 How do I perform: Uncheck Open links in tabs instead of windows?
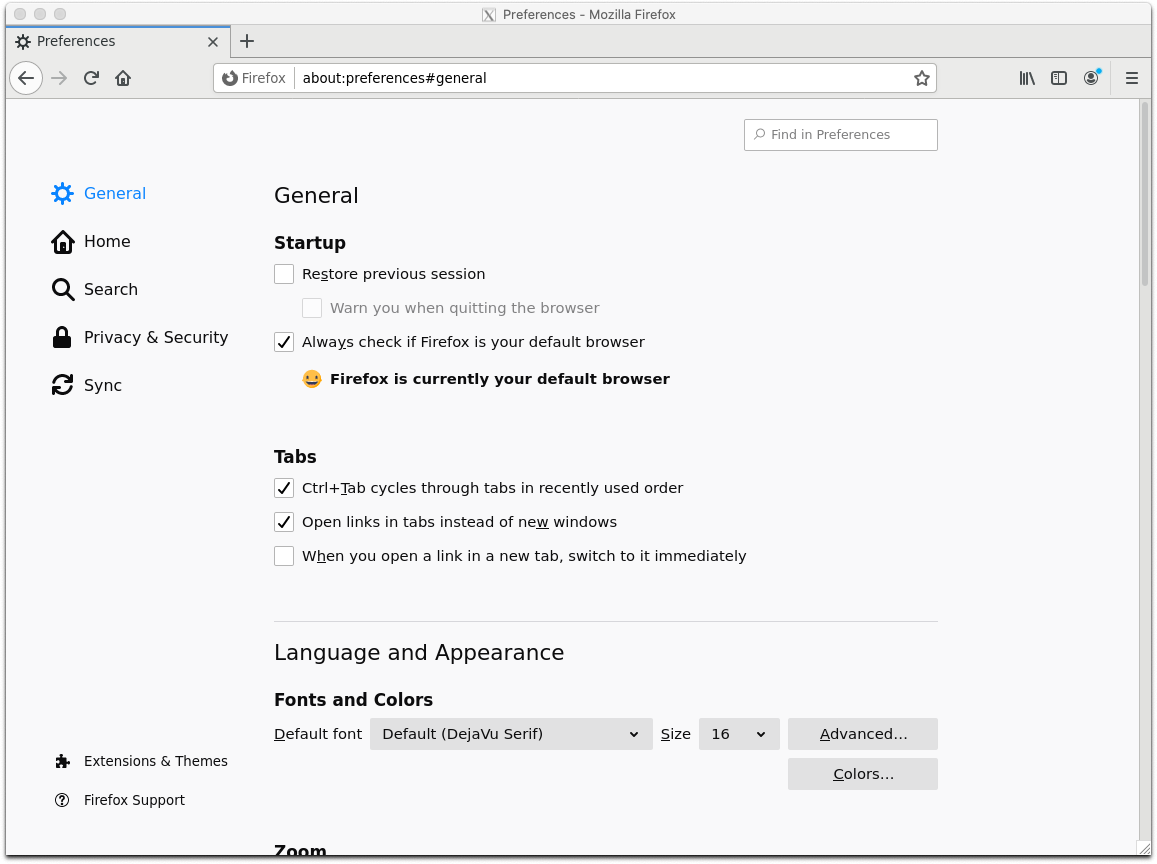[x=284, y=522]
